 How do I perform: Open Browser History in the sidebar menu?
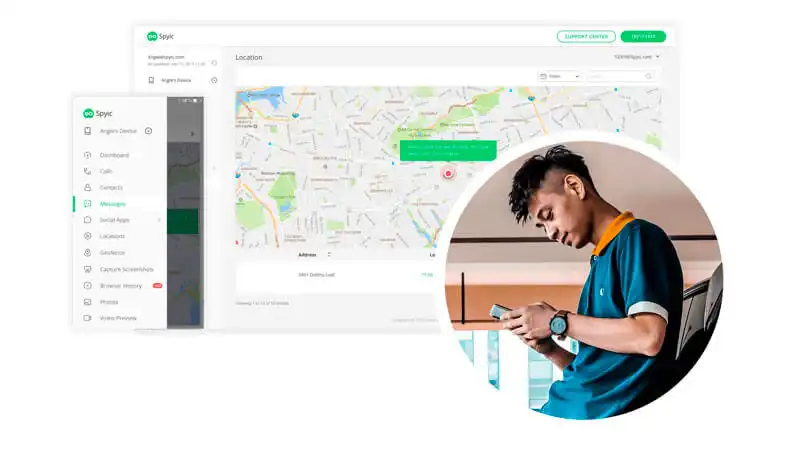121,286
